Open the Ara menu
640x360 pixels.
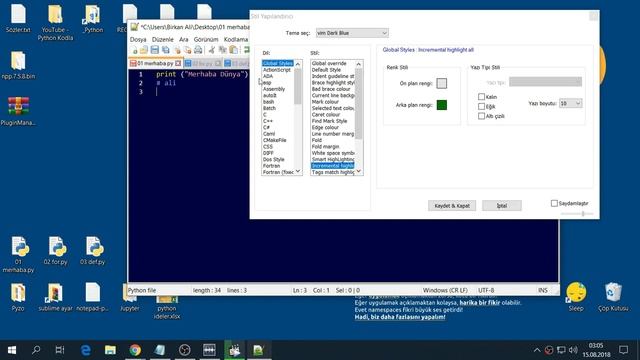184,39
